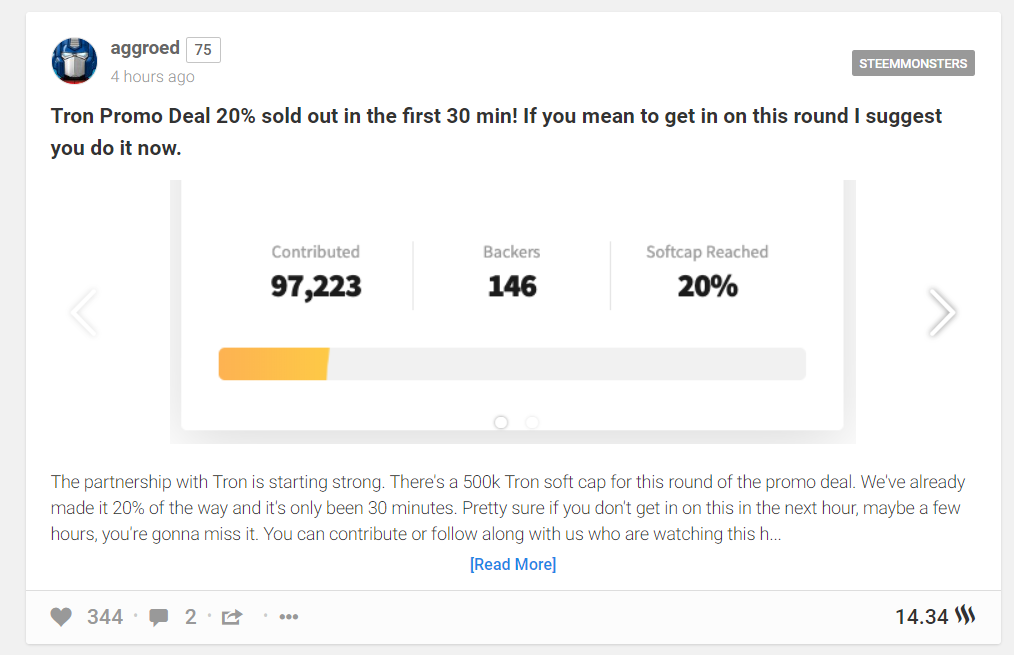Image resolution: width=1014 pixels, height=655 pixels.
Task: Open comments via the speech bubble icon
Action: pos(158,617)
